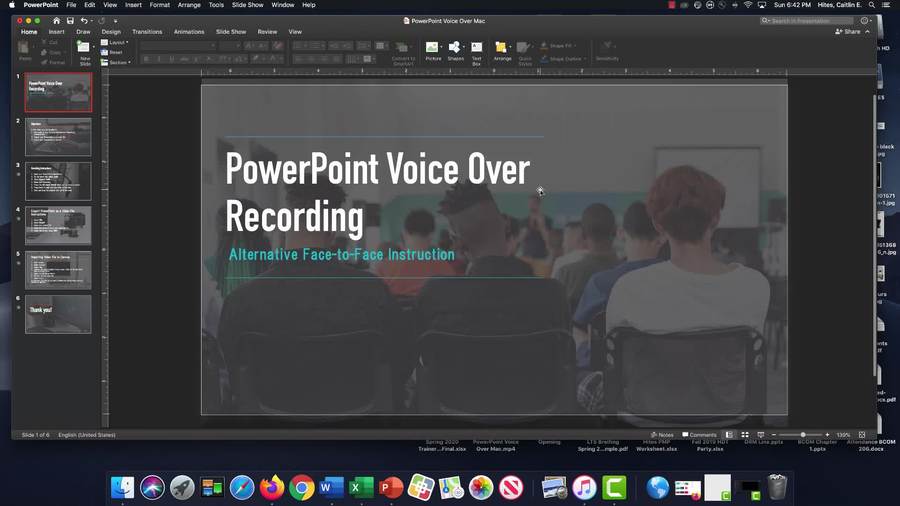
Task: Open Customize Quick Access Toolbar dropdown
Action: coord(115,21)
